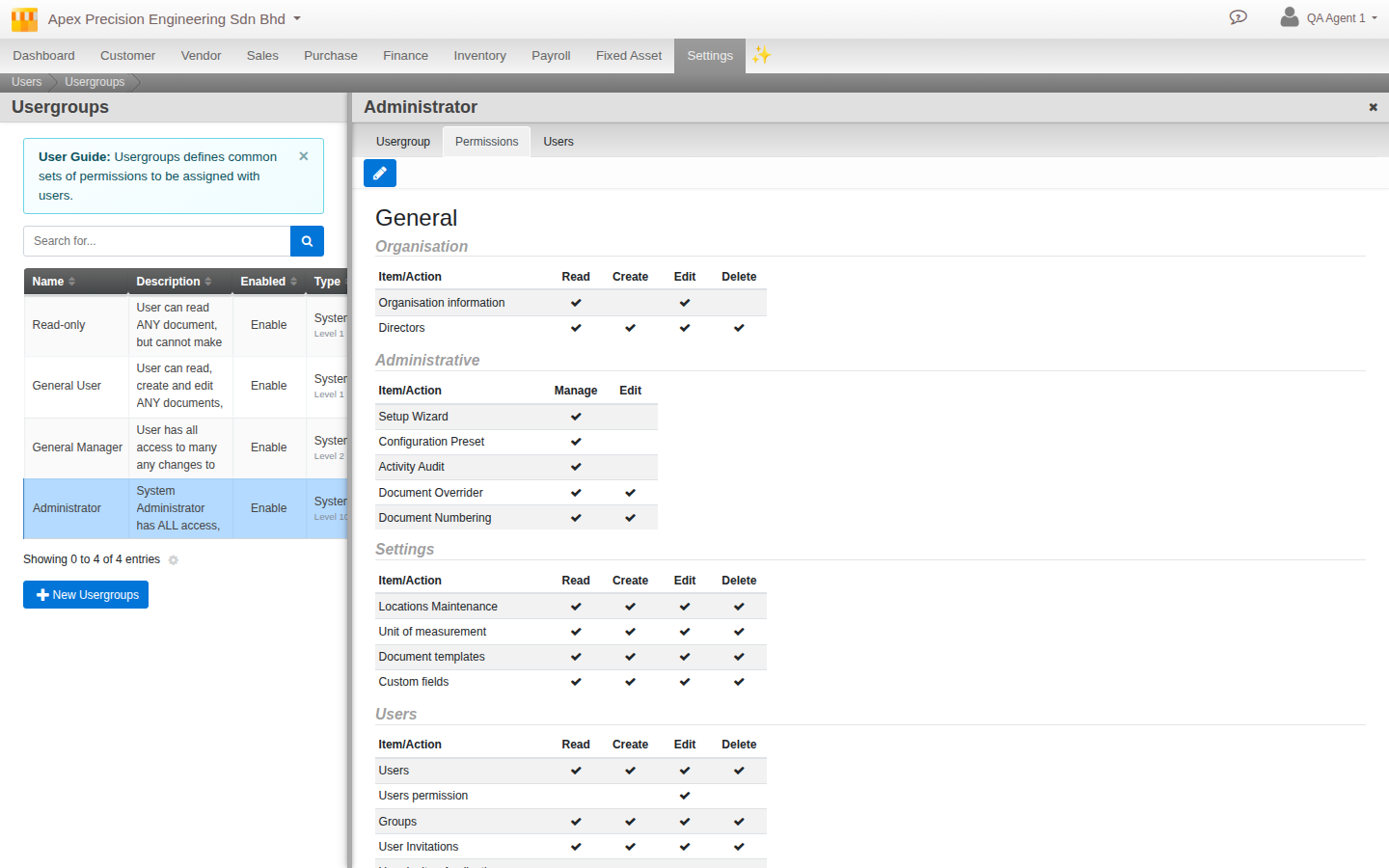Open the Finance menu
This screenshot has width=1389, height=868.
405,56
